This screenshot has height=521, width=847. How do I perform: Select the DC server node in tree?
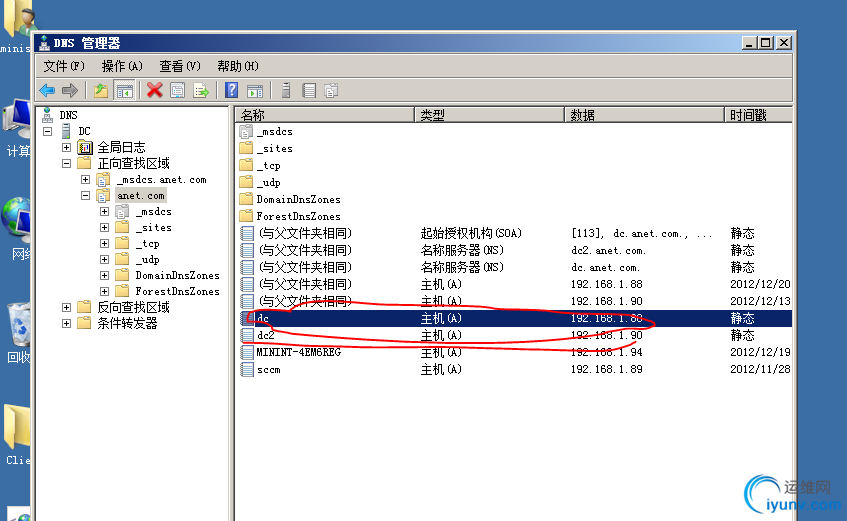click(x=84, y=131)
